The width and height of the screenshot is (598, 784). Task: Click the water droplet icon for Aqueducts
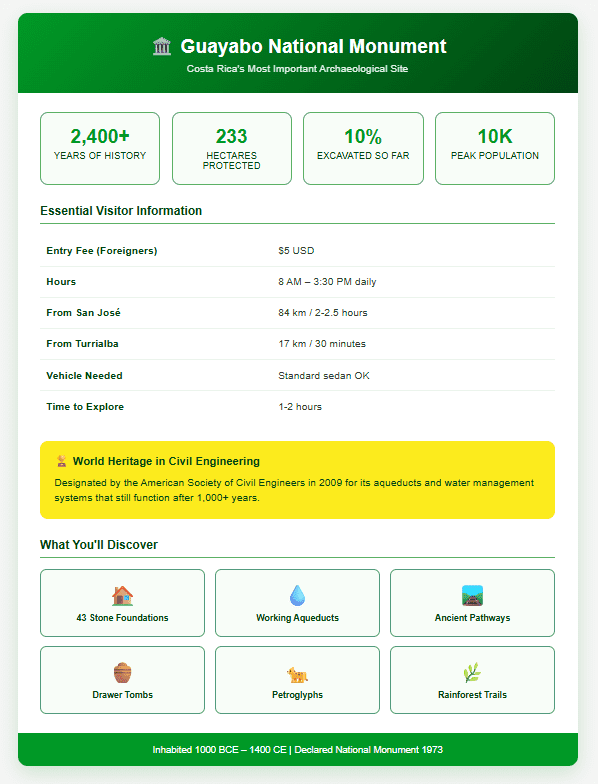click(x=298, y=596)
